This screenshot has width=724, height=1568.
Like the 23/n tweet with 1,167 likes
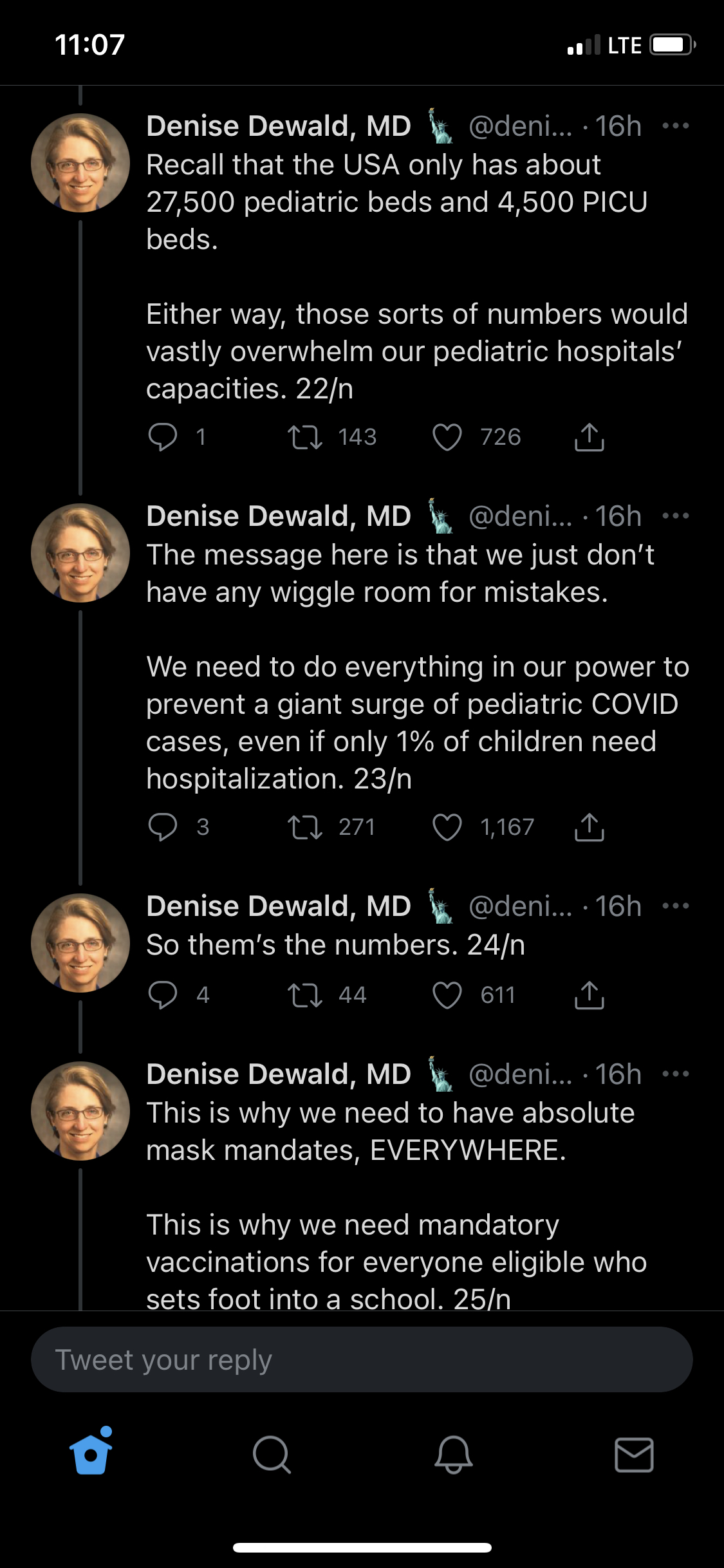click(447, 827)
